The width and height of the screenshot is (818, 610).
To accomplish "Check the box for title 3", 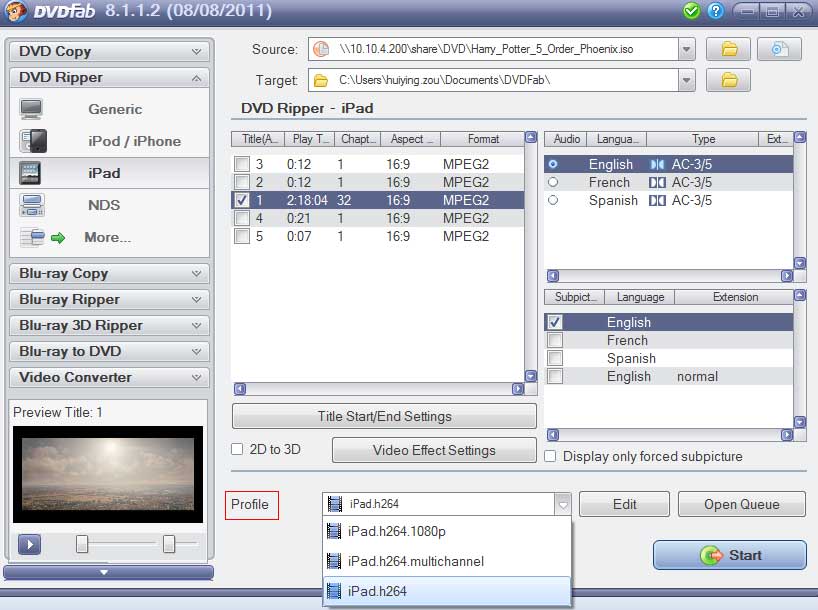I will click(x=242, y=164).
